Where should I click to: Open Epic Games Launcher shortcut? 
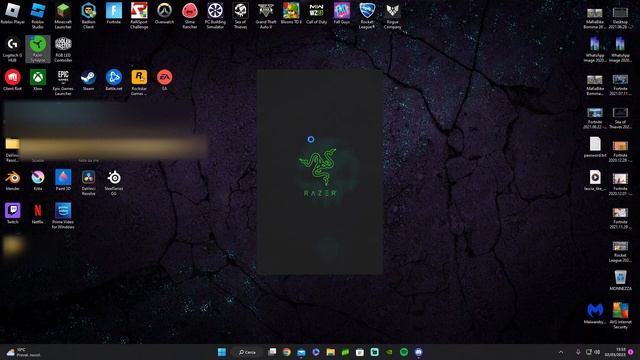[63, 82]
